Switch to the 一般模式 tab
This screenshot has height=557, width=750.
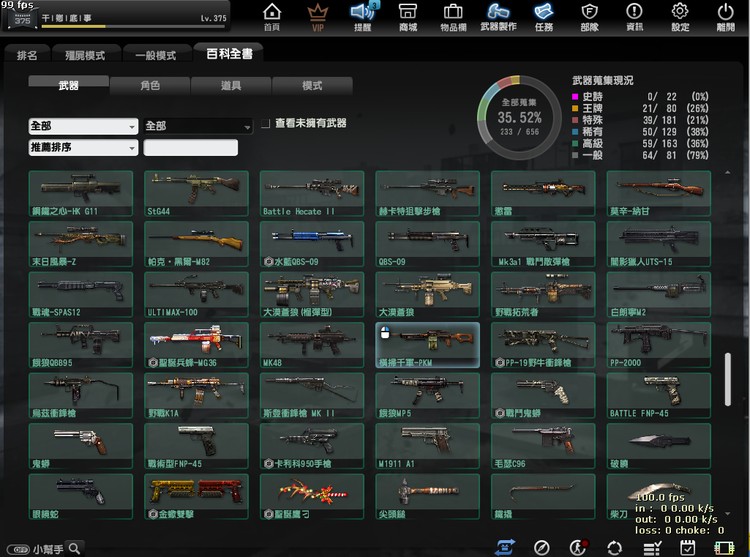155,55
